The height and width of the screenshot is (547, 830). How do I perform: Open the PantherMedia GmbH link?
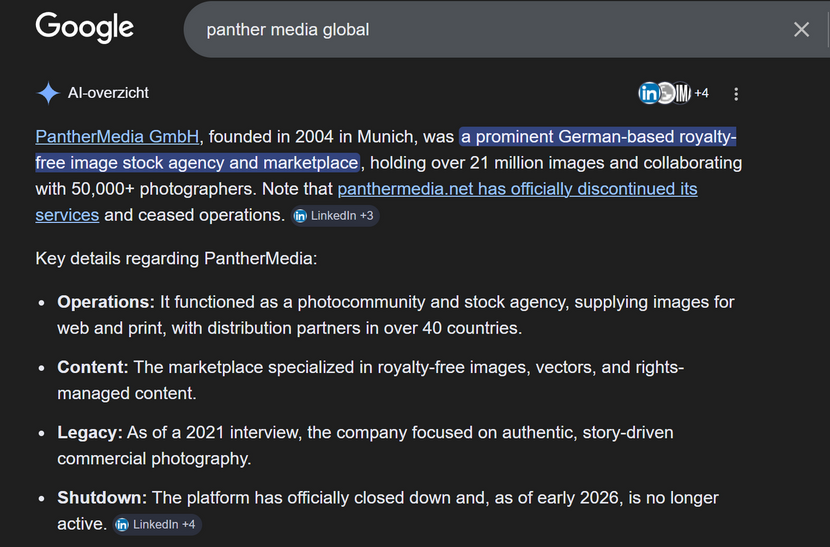118,137
